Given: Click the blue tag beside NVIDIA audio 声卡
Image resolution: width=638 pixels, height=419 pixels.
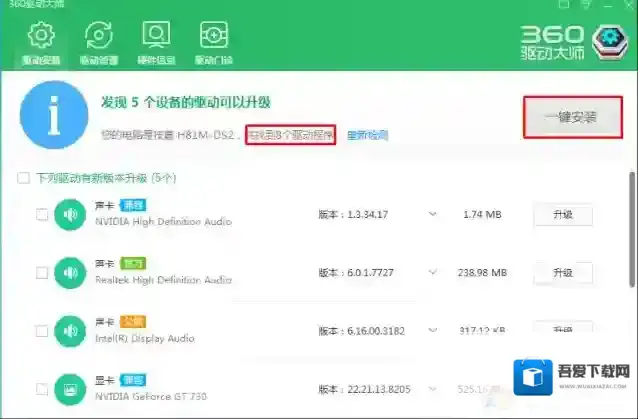Looking at the screenshot, I should 133,205.
